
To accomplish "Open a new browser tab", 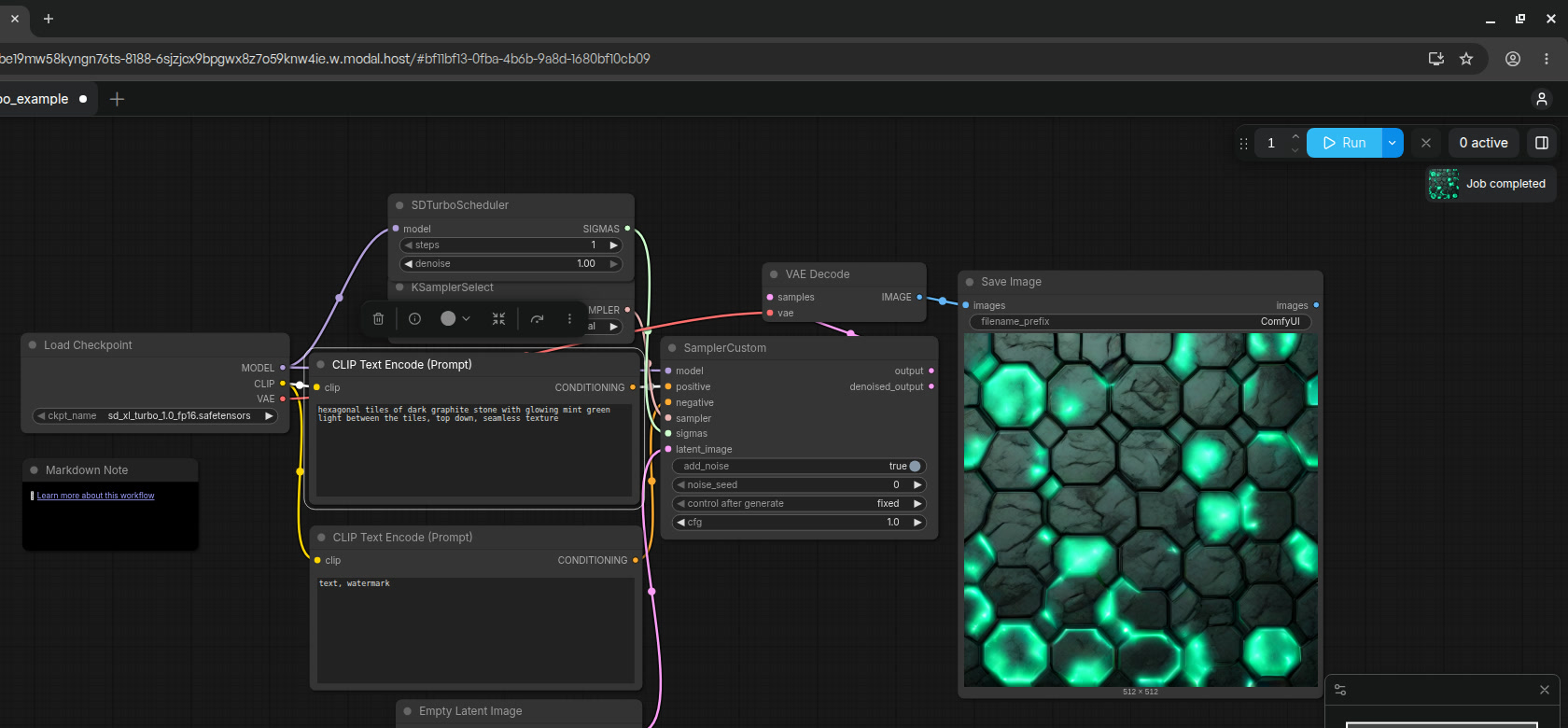I will (x=49, y=19).
